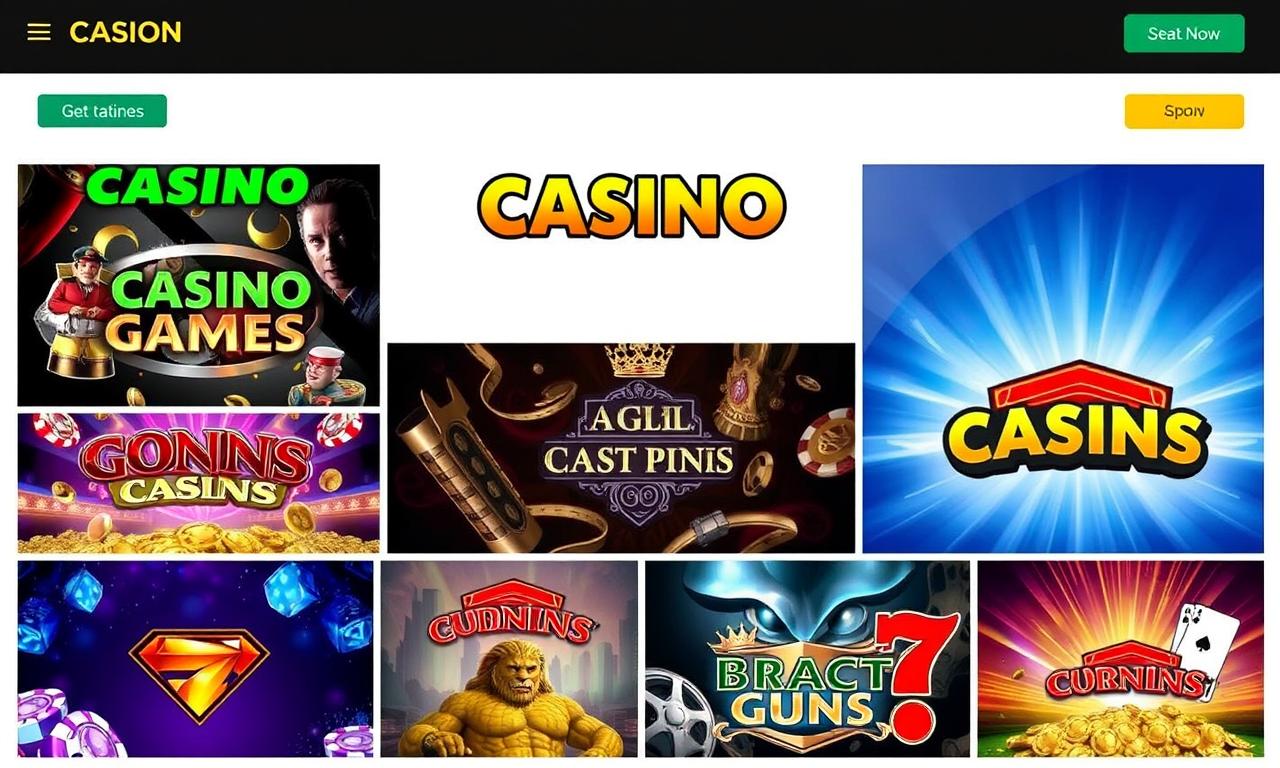Click the big red 7 symbol
This screenshot has height=768, width=1280.
(x=915, y=673)
